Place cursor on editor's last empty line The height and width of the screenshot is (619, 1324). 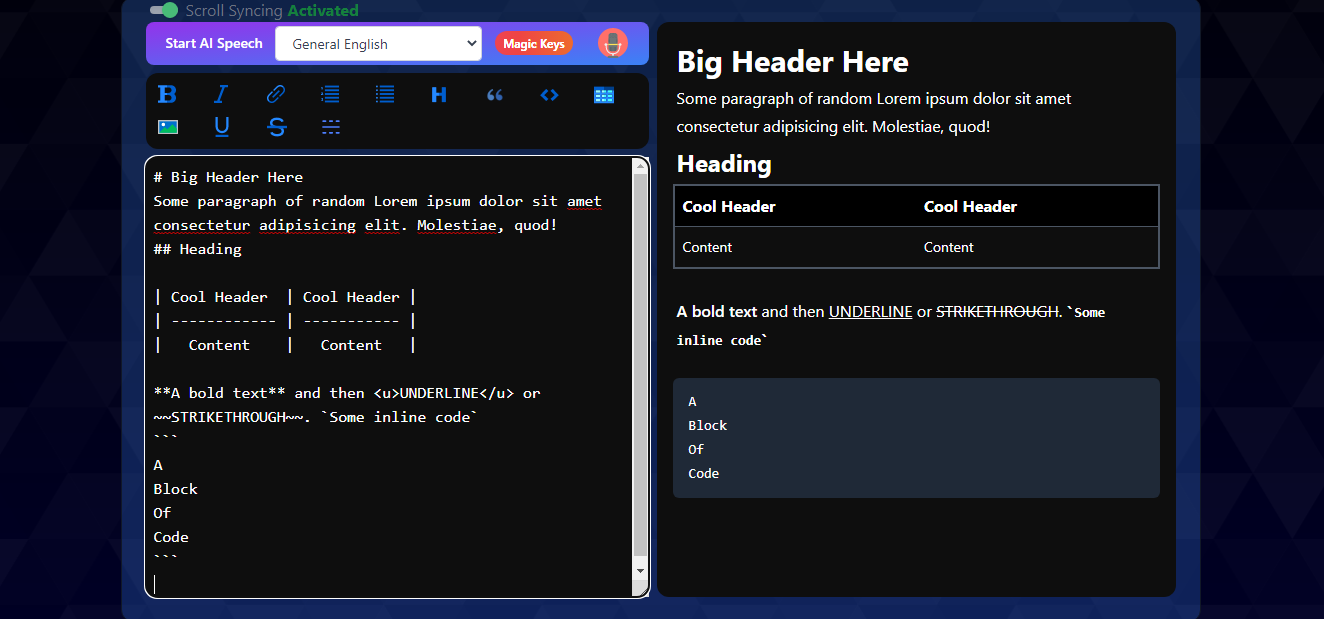click(390, 584)
